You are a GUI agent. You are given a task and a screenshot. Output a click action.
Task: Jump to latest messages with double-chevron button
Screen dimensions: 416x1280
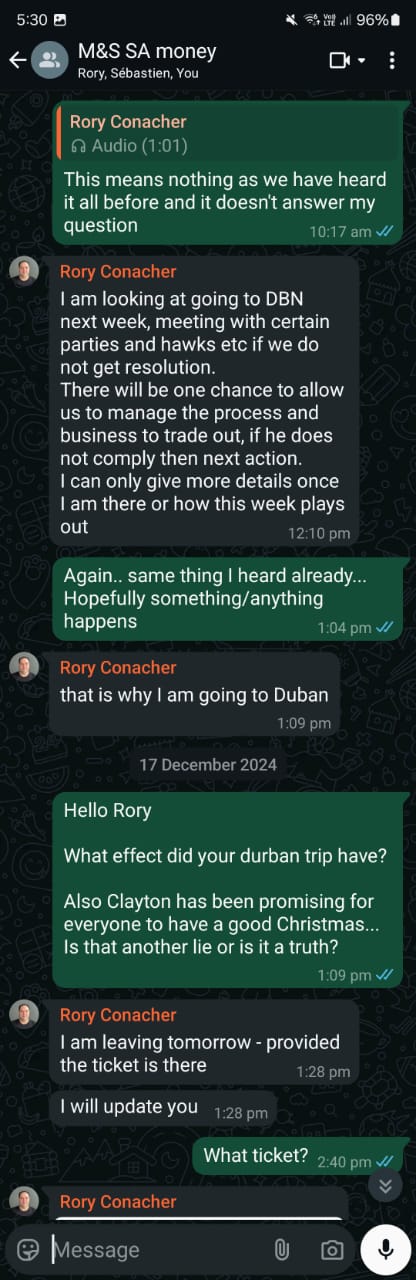[385, 1185]
